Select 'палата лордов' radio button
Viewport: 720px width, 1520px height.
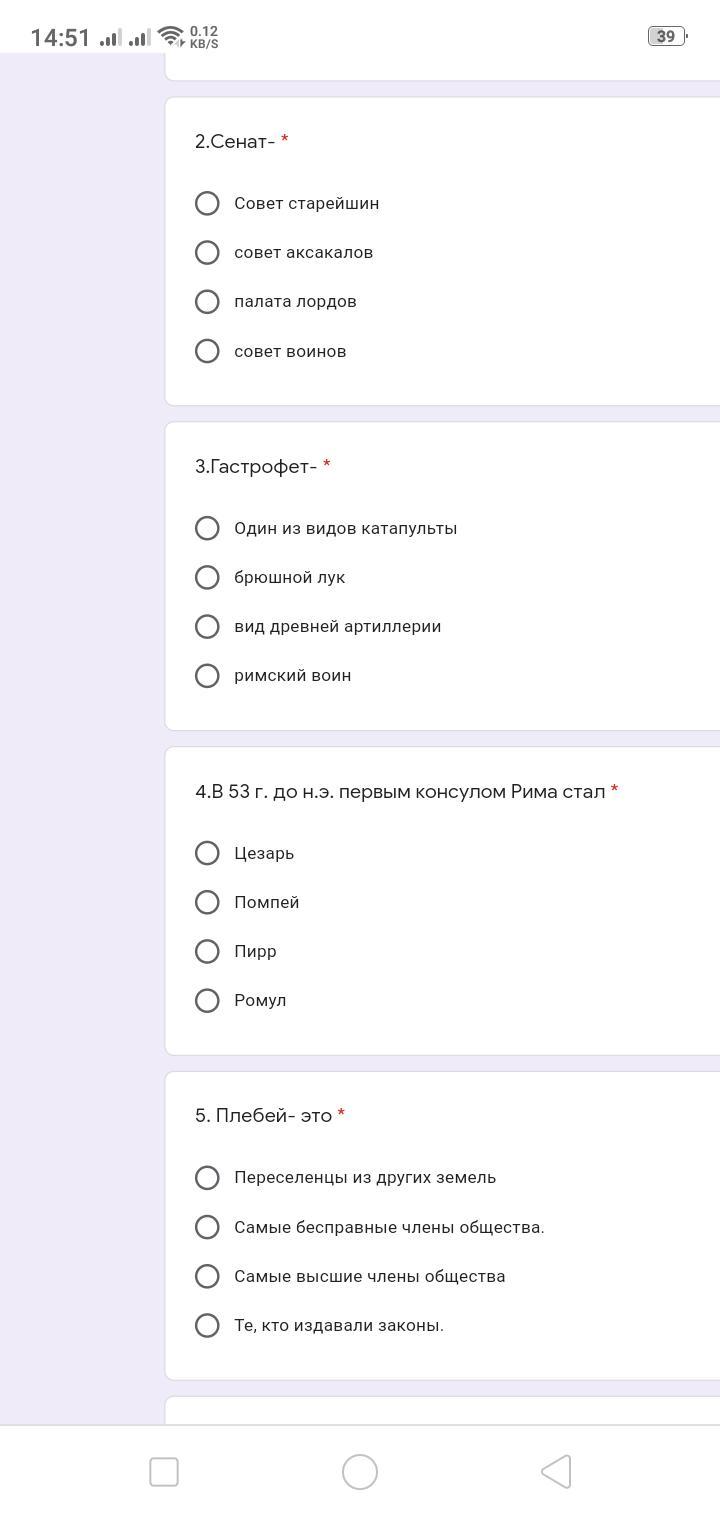click(207, 302)
